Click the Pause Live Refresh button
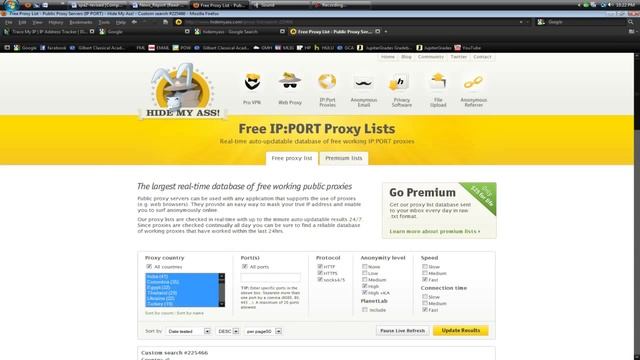Screen dimensions: 640x360 point(402,331)
